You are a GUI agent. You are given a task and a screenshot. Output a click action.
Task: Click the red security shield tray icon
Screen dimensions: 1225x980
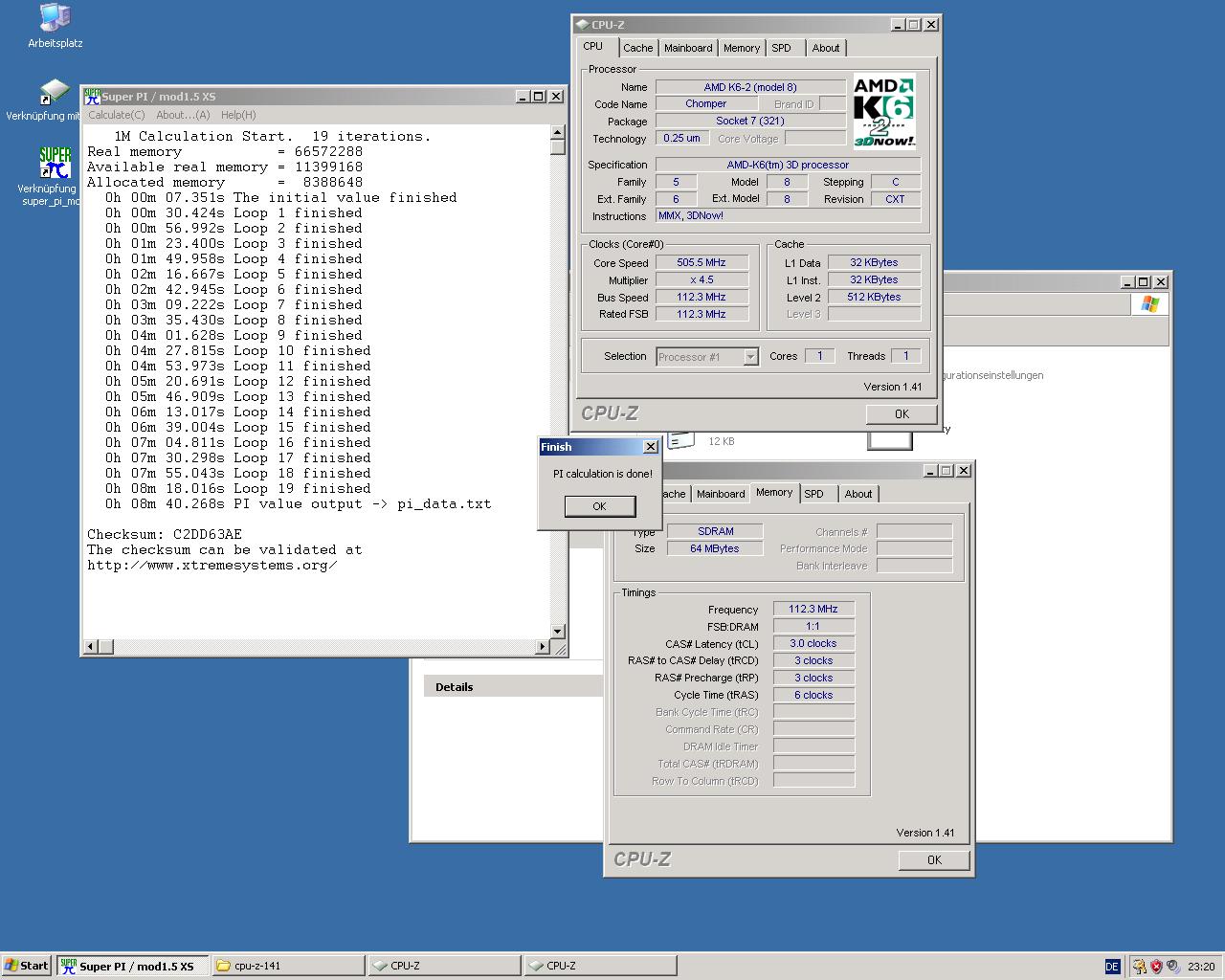(x=1156, y=967)
